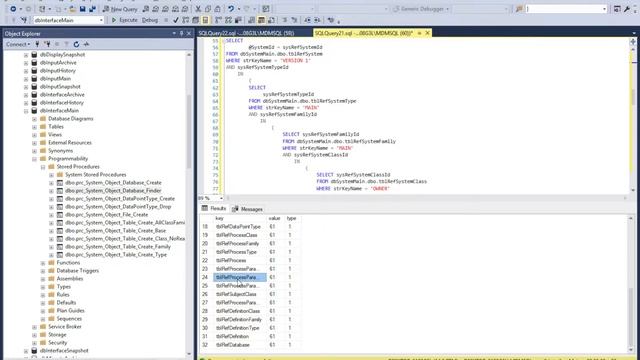The image size is (640, 360).
Task: Refresh the Object Explorer tree
Action: (x=76, y=44)
